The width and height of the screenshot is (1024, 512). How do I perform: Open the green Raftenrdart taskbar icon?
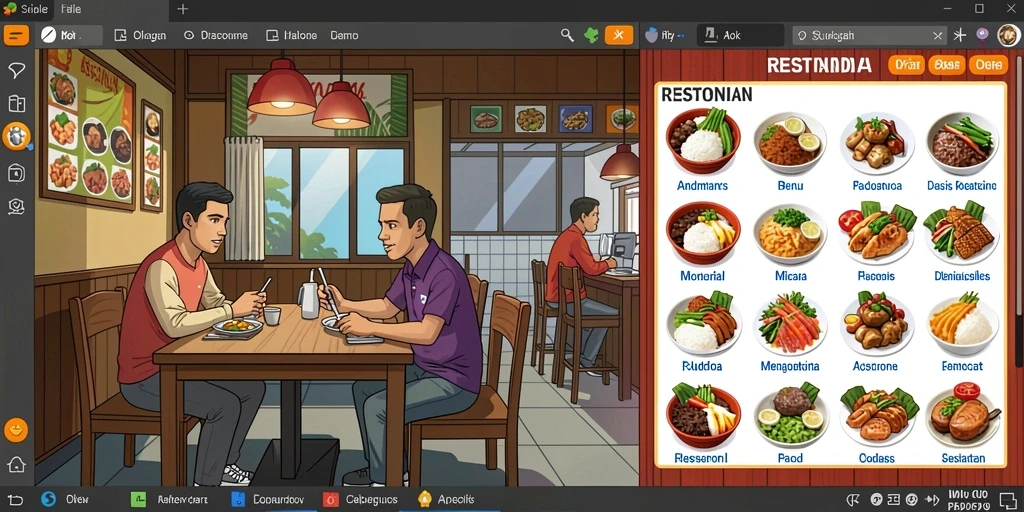[x=138, y=500]
